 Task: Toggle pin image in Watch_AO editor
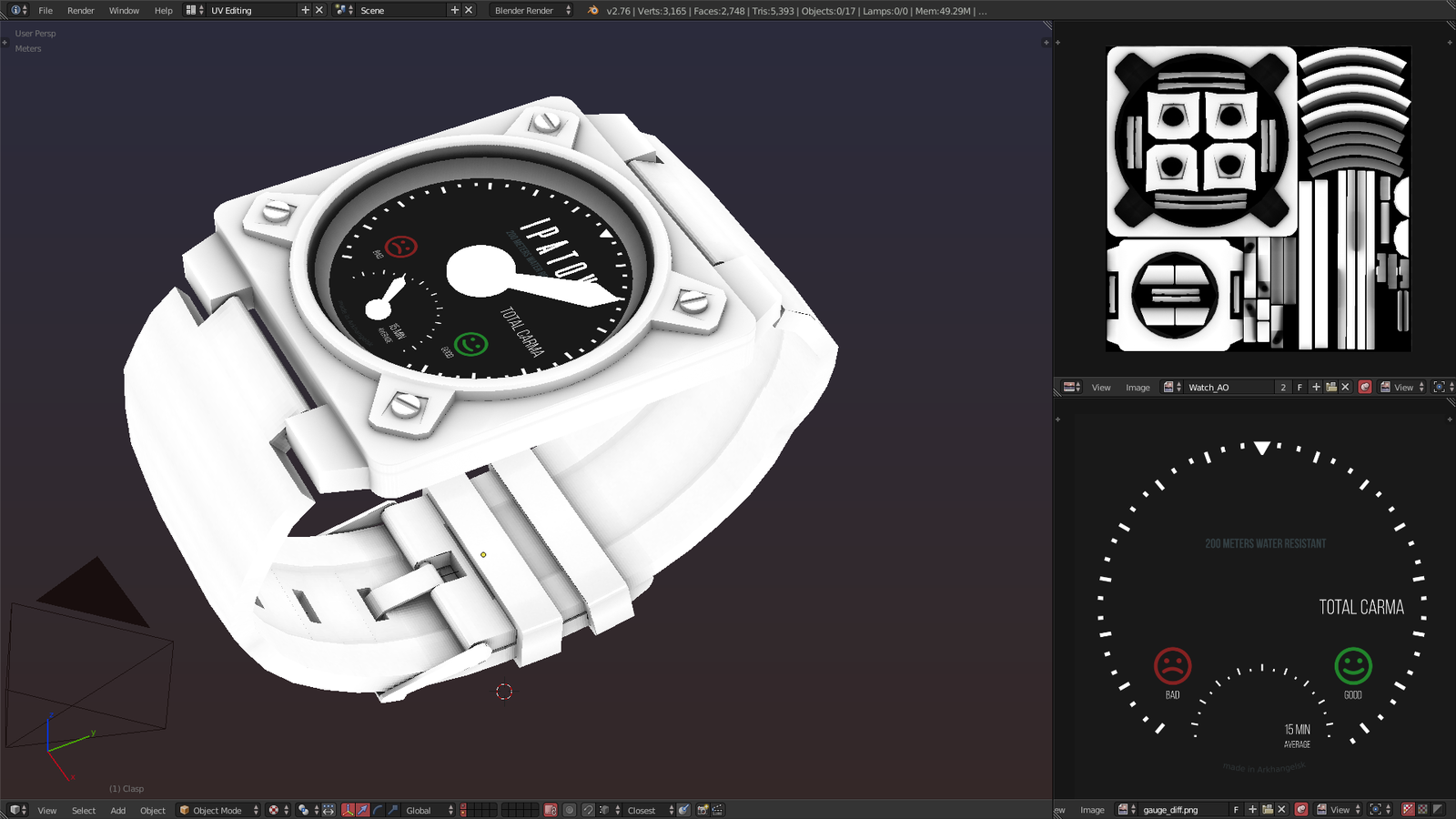[x=1365, y=388]
